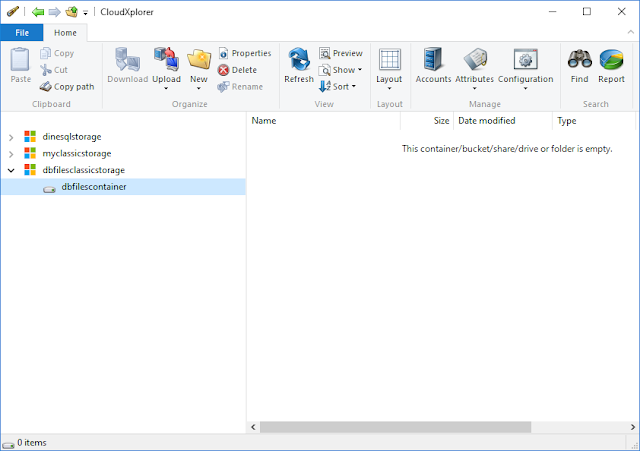This screenshot has width=640, height=451.
Task: Click the red Delete icon
Action: point(223,70)
